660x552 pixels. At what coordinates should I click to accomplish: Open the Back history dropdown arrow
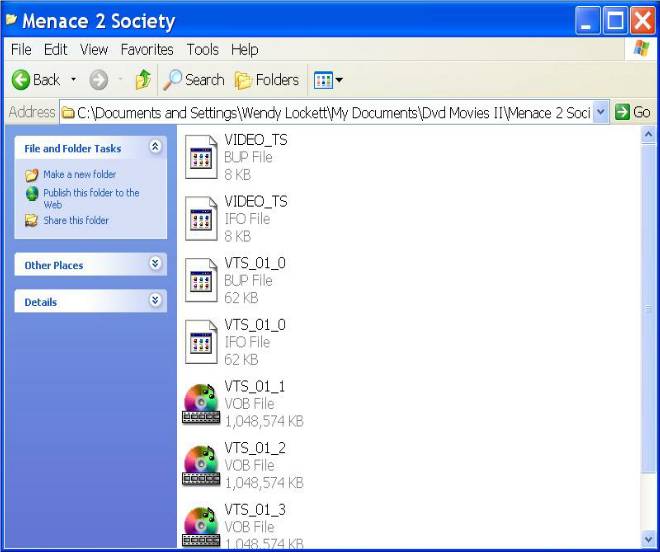pos(73,79)
